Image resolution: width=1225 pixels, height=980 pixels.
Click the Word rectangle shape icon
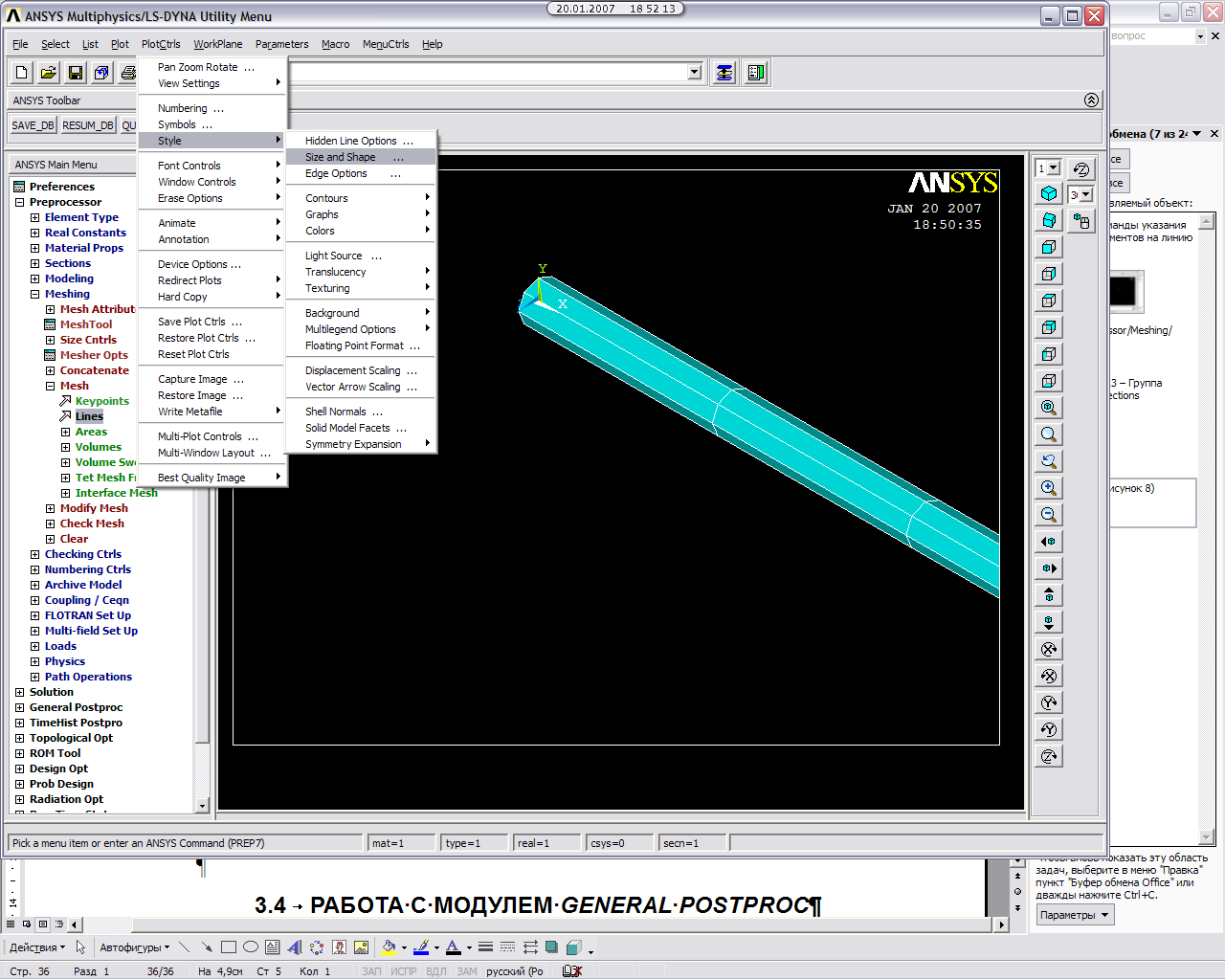click(229, 947)
